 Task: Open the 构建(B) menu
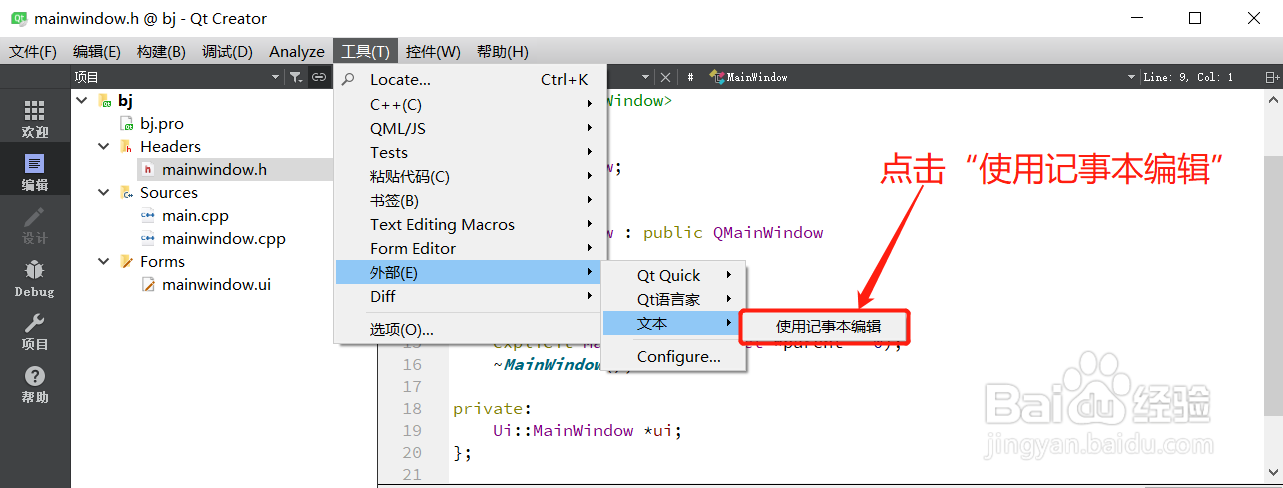(161, 51)
